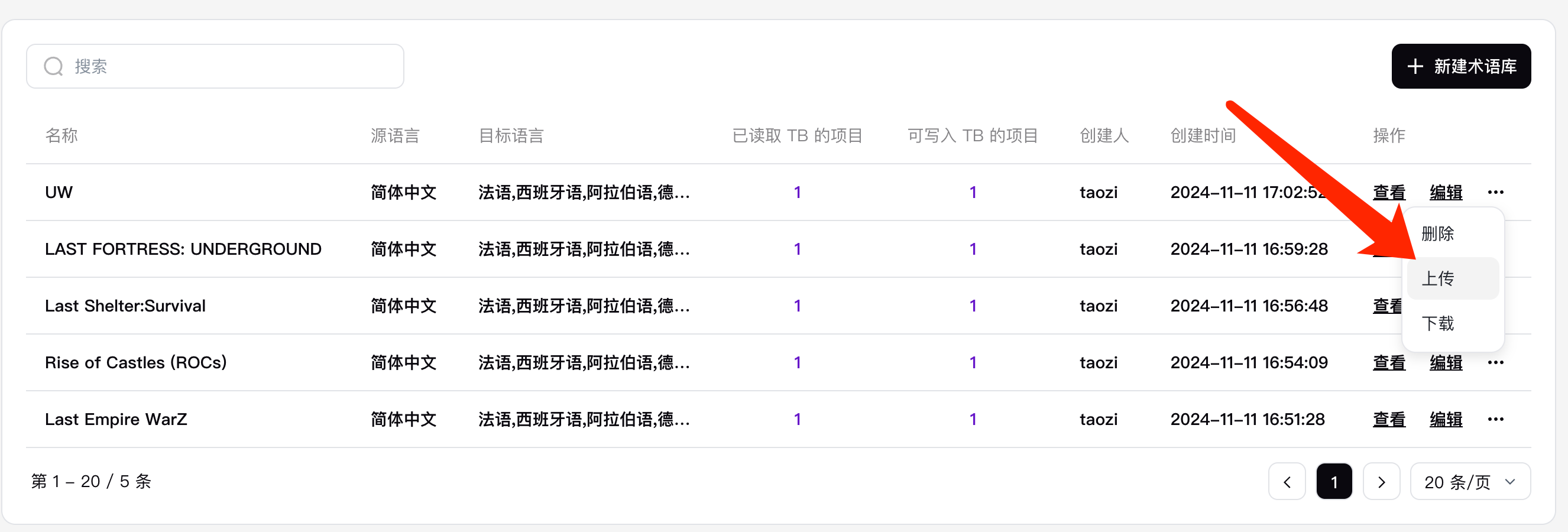
Task: Open more actions for Last Empire WarZ row
Action: pyautogui.click(x=1495, y=419)
